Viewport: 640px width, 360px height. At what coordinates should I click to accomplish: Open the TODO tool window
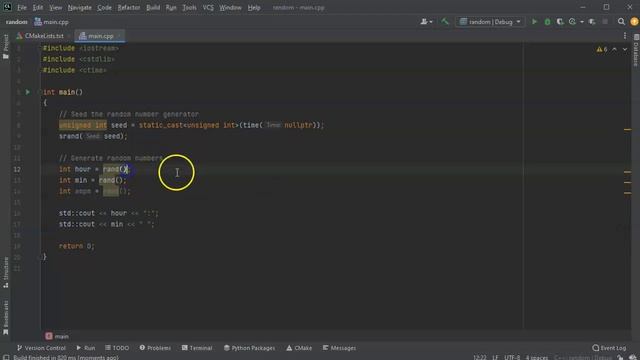pos(117,348)
